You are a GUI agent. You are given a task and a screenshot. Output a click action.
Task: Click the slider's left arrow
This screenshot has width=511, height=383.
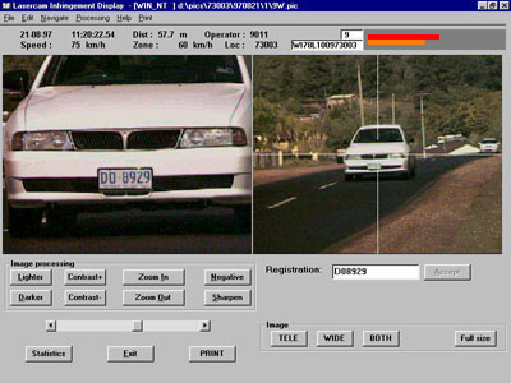(x=51, y=325)
